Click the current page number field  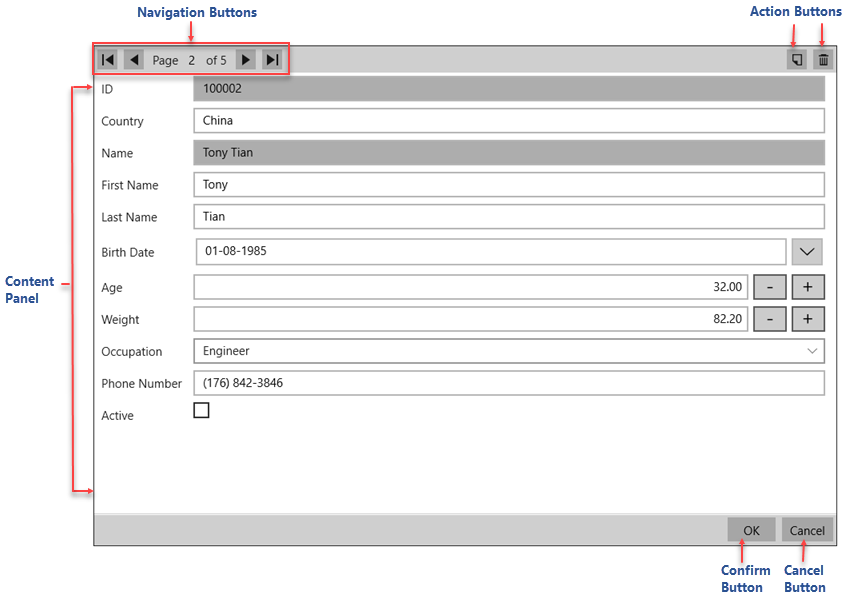[x=191, y=60]
